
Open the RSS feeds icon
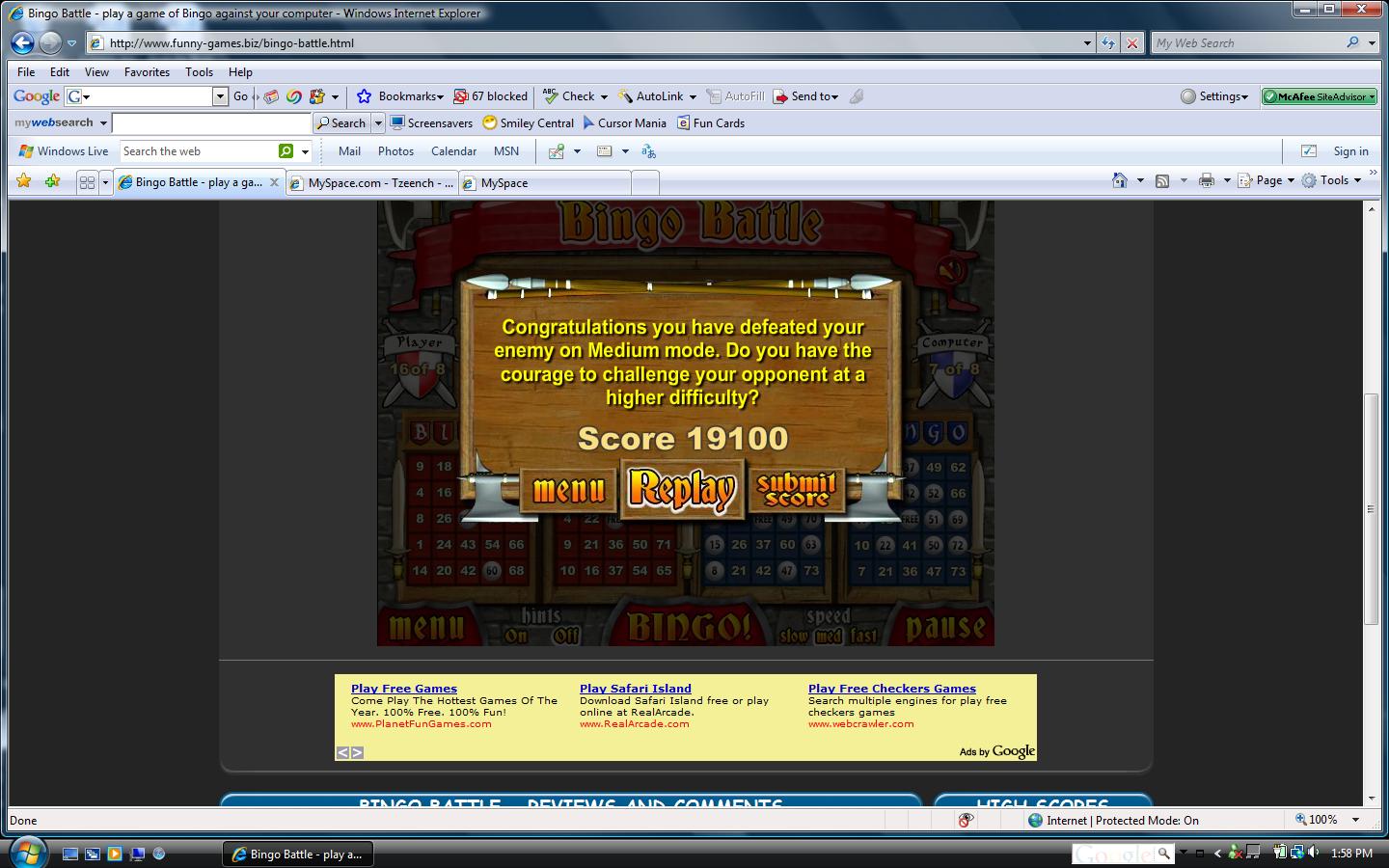tap(1162, 180)
